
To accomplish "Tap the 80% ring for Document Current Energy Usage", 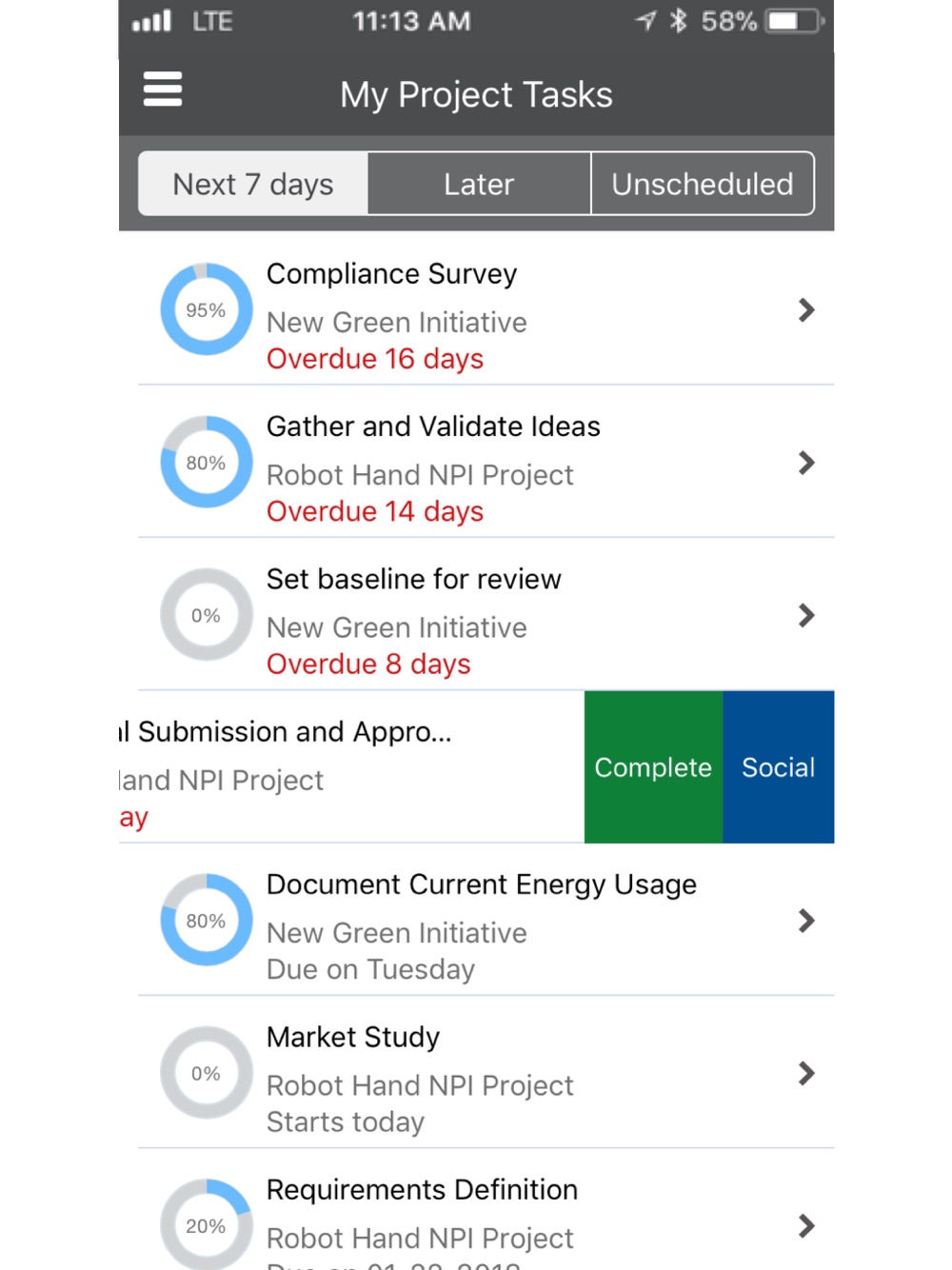I will pos(207,920).
